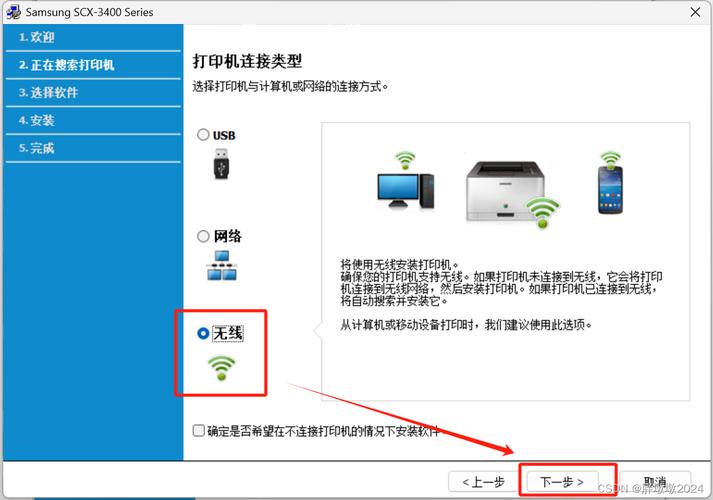Go back with the 上一步 button

(x=483, y=481)
